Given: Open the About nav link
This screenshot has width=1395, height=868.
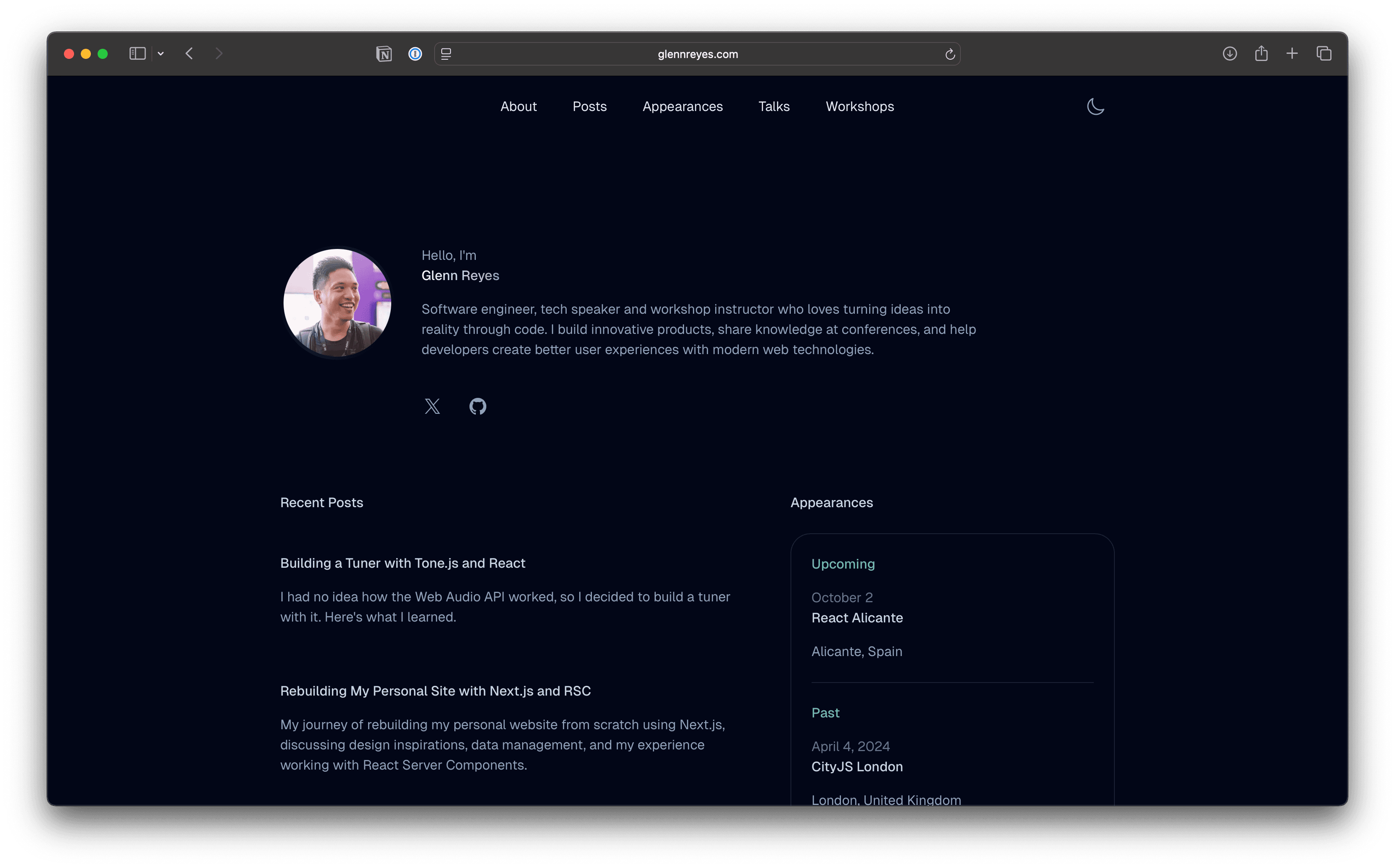Looking at the screenshot, I should click(x=519, y=106).
